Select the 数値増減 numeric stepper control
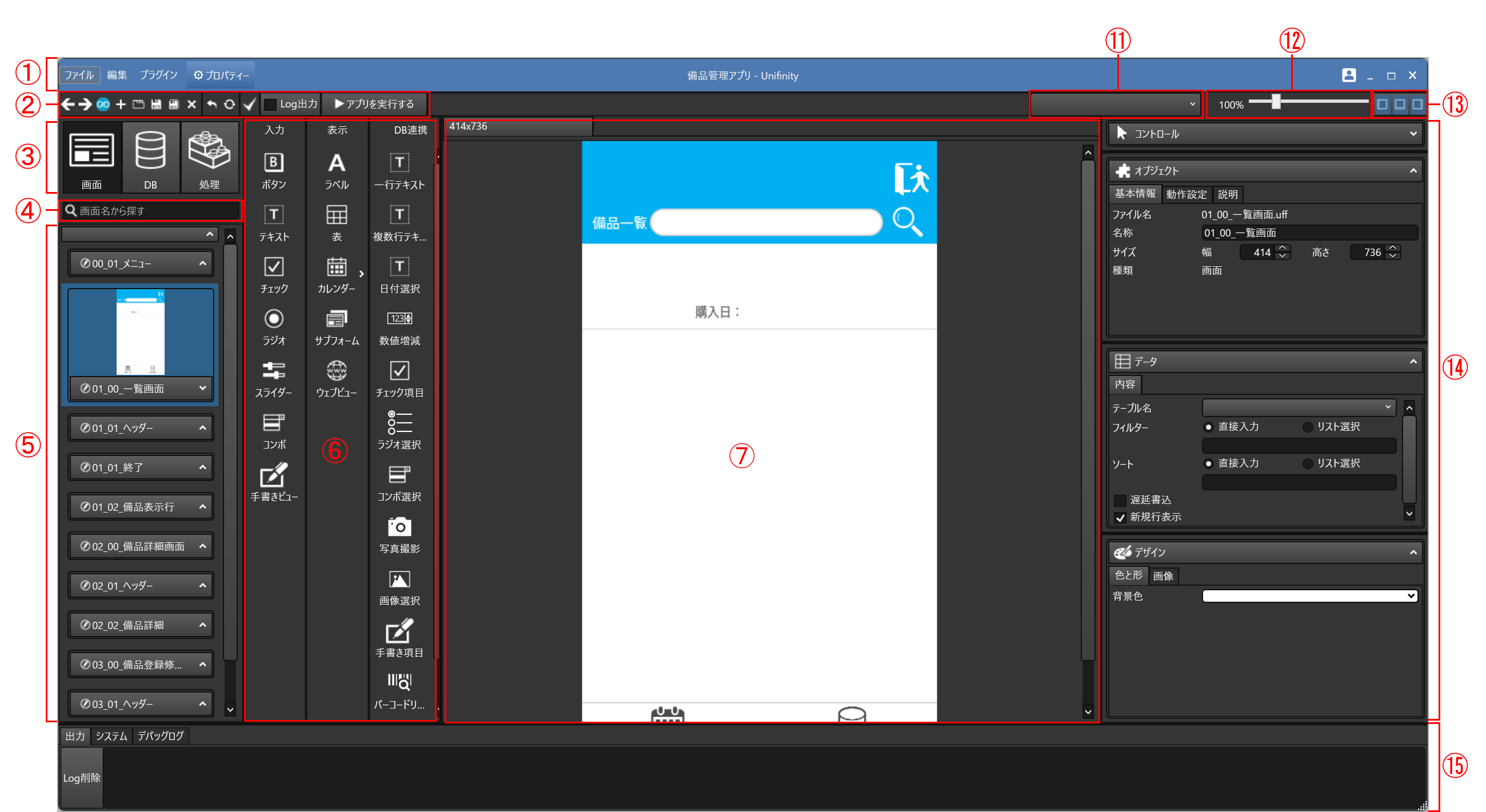This screenshot has width=1486, height=812. pos(399,319)
